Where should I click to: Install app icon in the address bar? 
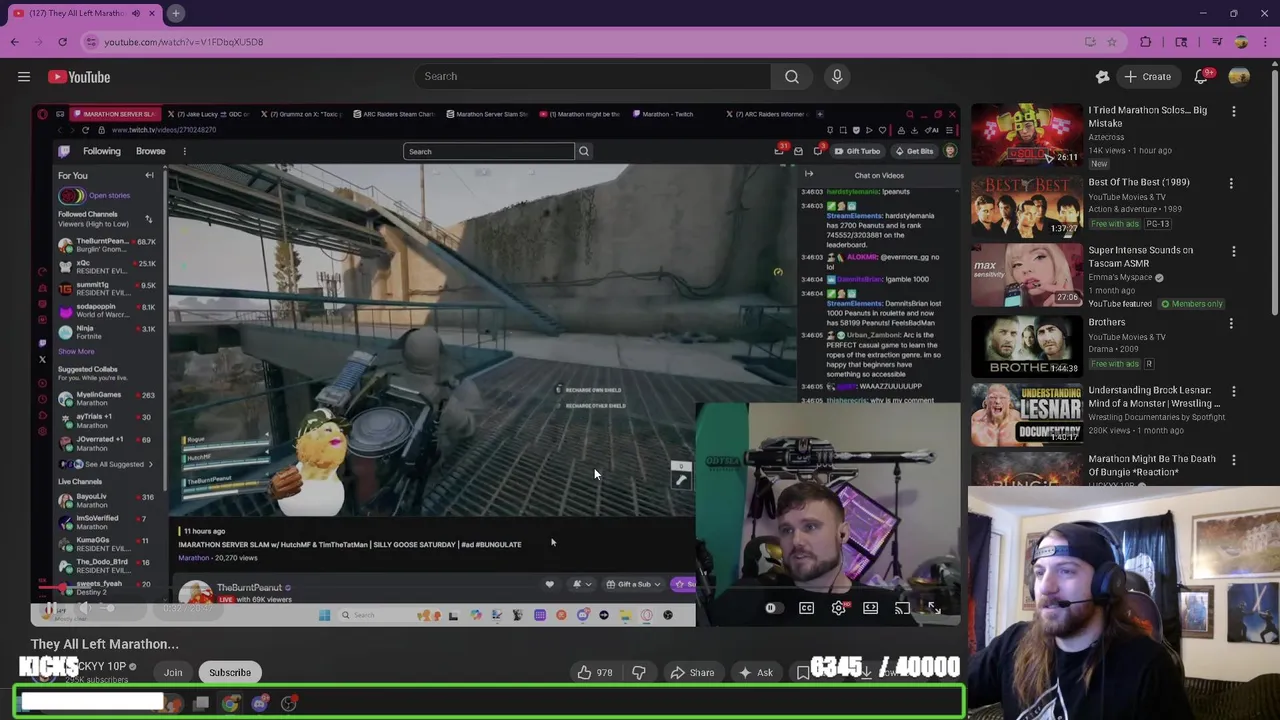pos(1090,42)
